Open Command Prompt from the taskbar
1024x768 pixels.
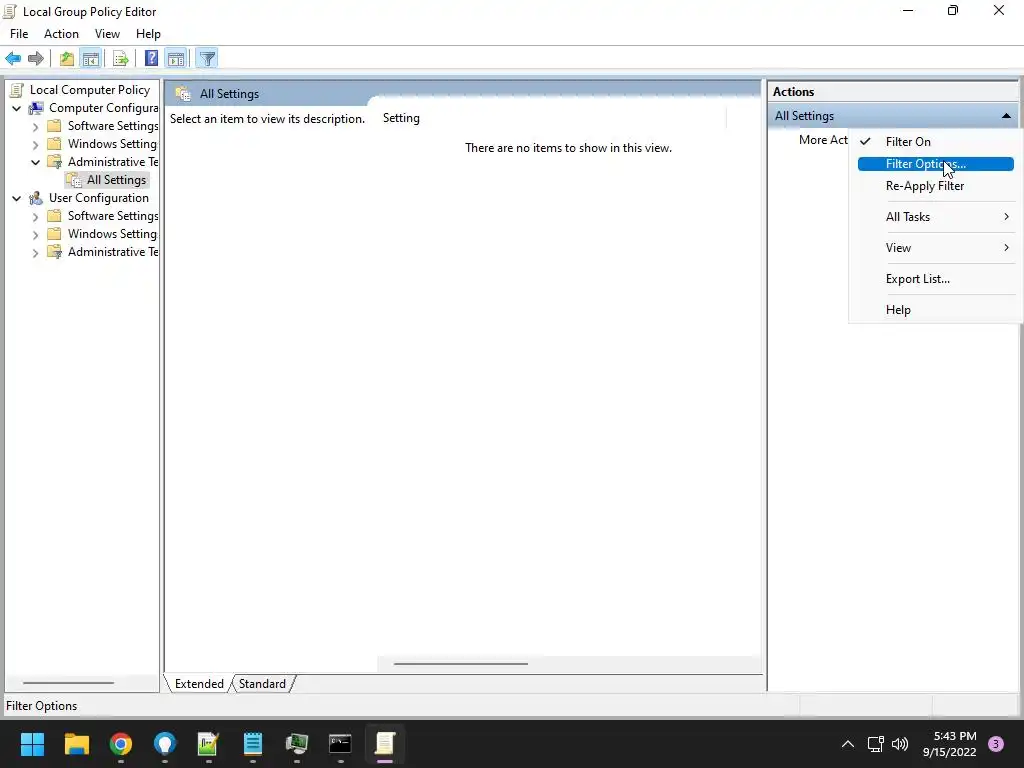340,744
